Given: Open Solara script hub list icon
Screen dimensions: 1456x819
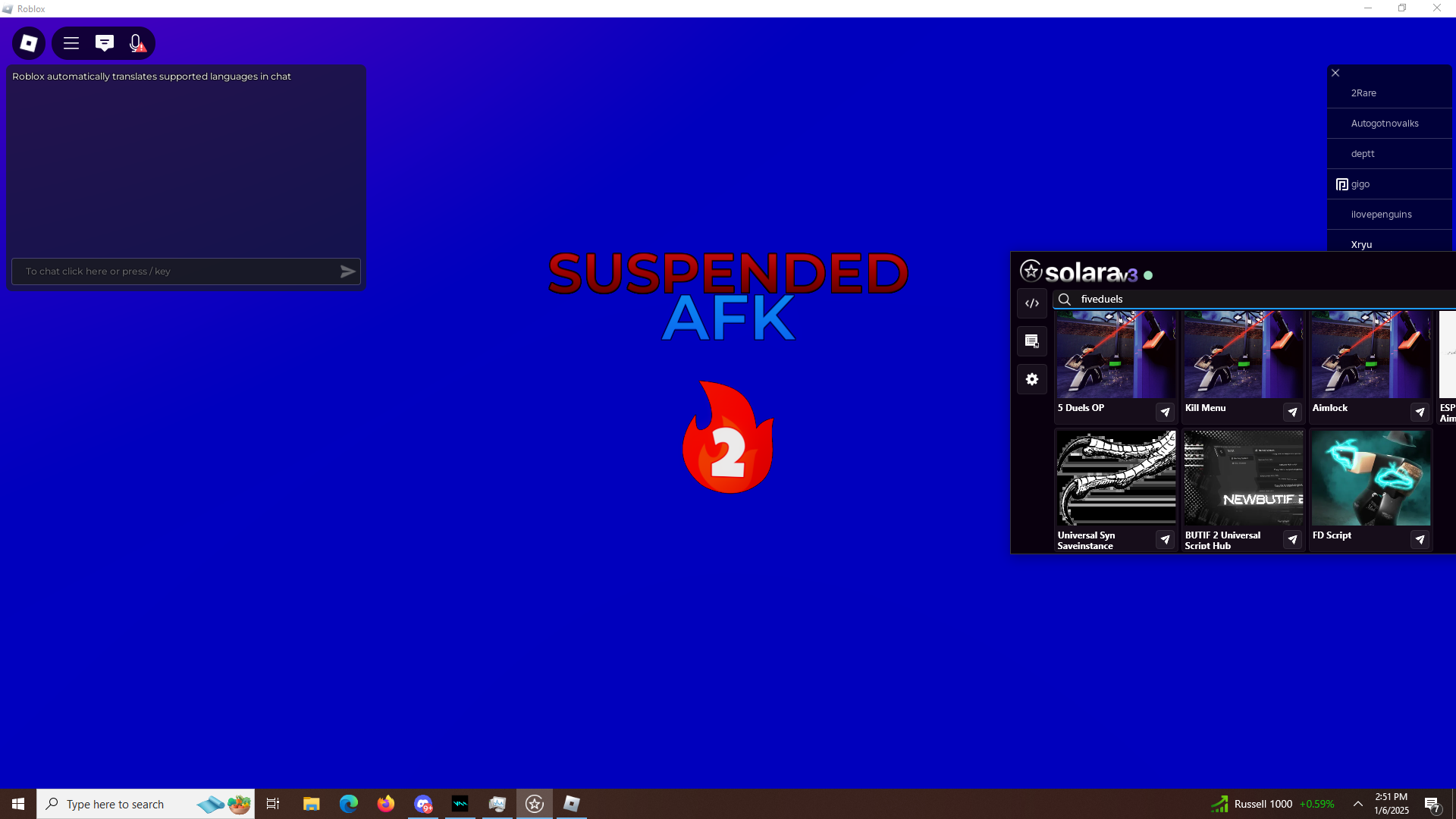Looking at the screenshot, I should click(x=1032, y=341).
